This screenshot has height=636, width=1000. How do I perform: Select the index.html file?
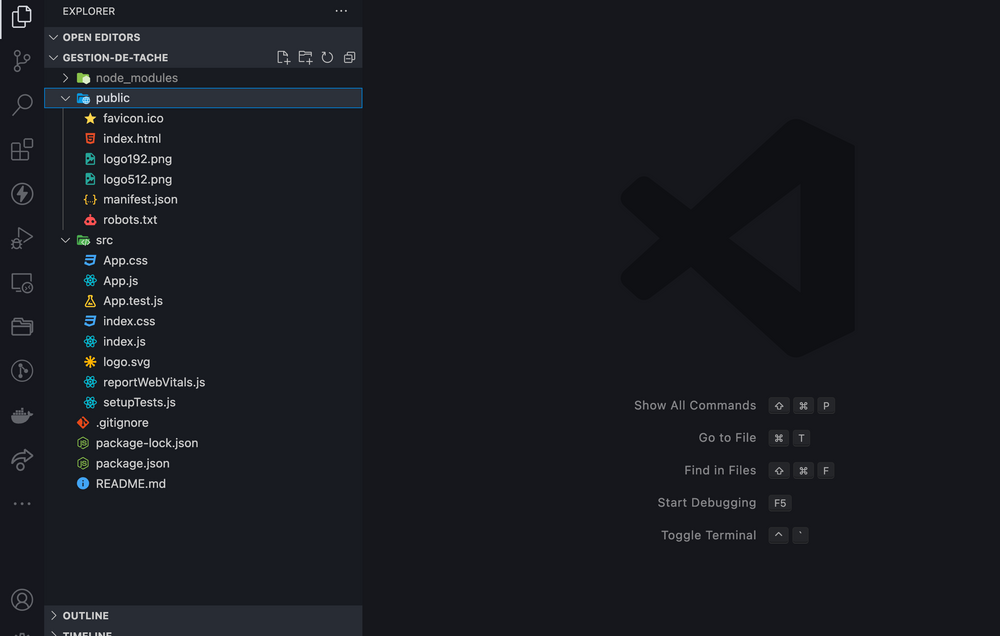[x=131, y=139]
